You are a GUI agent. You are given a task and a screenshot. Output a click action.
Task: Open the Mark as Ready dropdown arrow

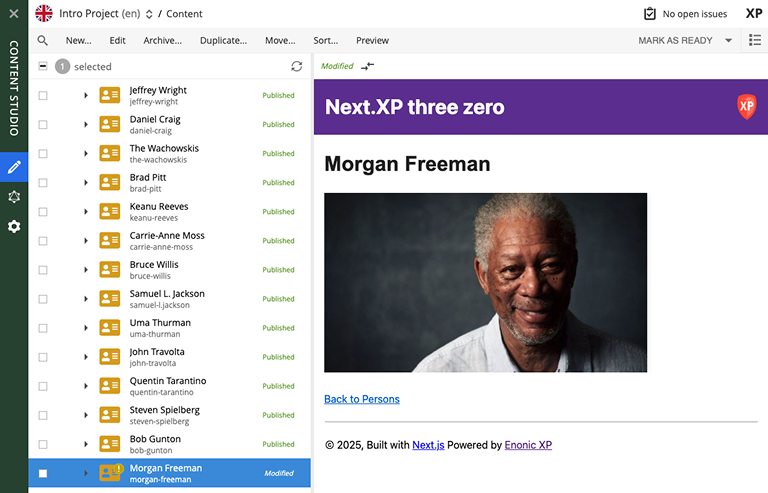728,41
